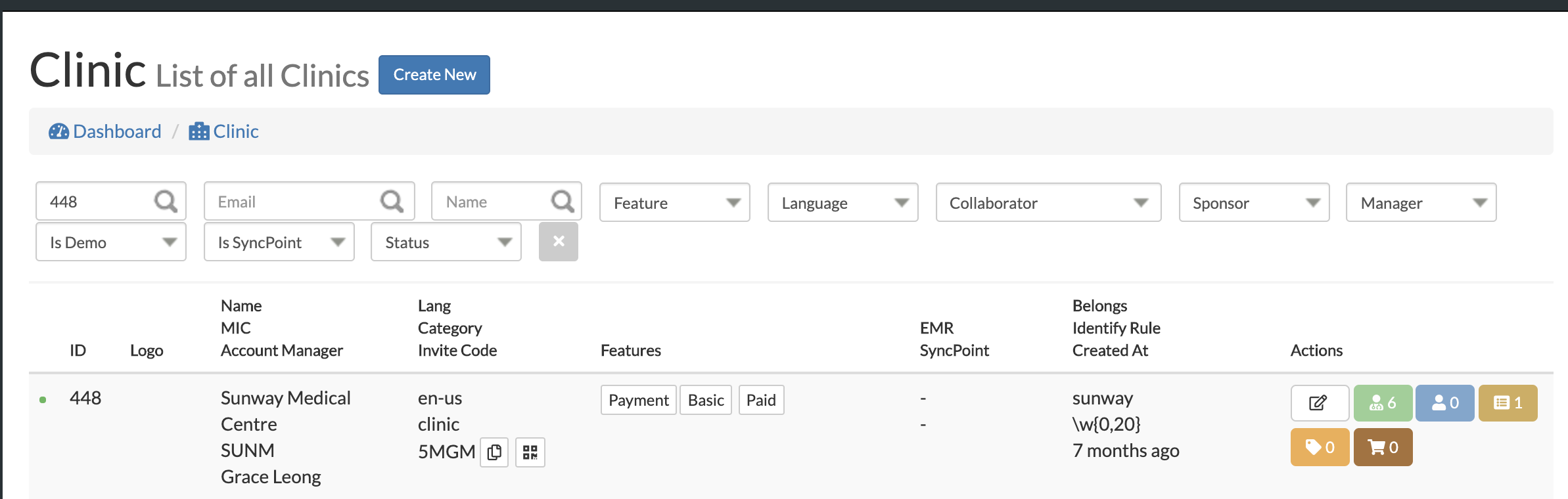This screenshot has width=1568, height=499.
Task: Show QR code for invite code
Action: pyautogui.click(x=530, y=452)
